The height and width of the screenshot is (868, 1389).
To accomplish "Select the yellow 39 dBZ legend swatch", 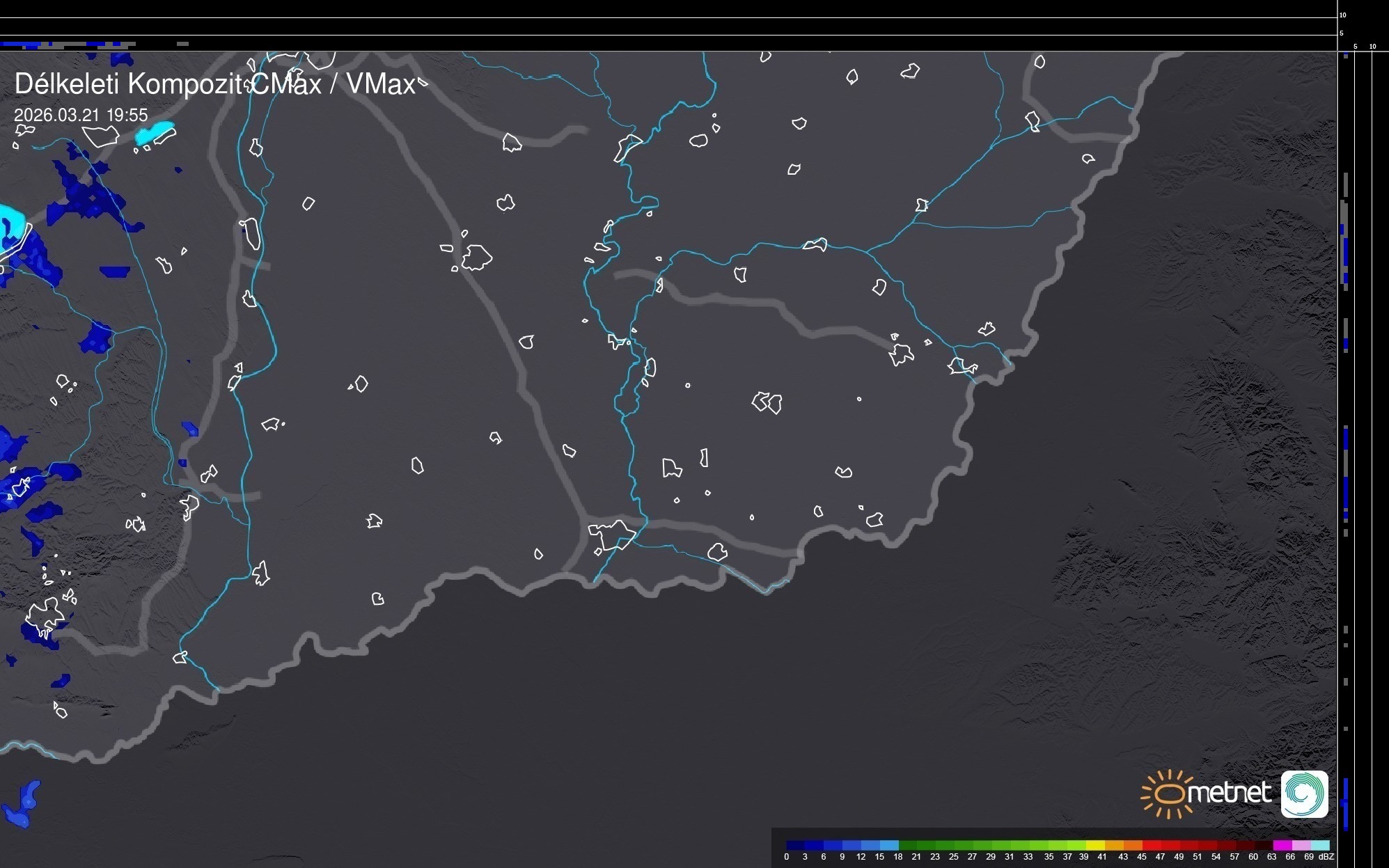I will coord(1095,846).
